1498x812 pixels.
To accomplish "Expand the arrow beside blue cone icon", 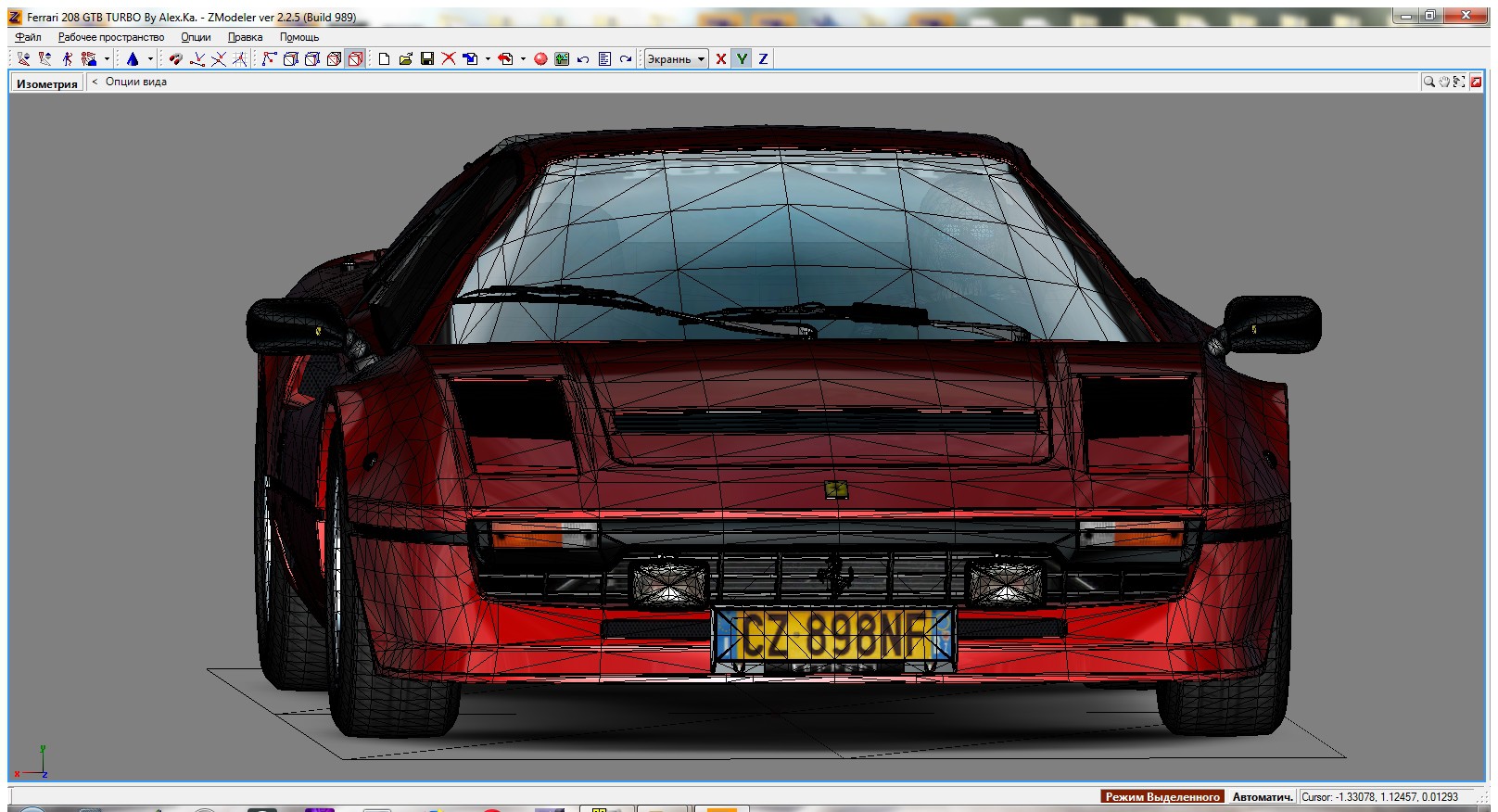I will [x=150, y=58].
